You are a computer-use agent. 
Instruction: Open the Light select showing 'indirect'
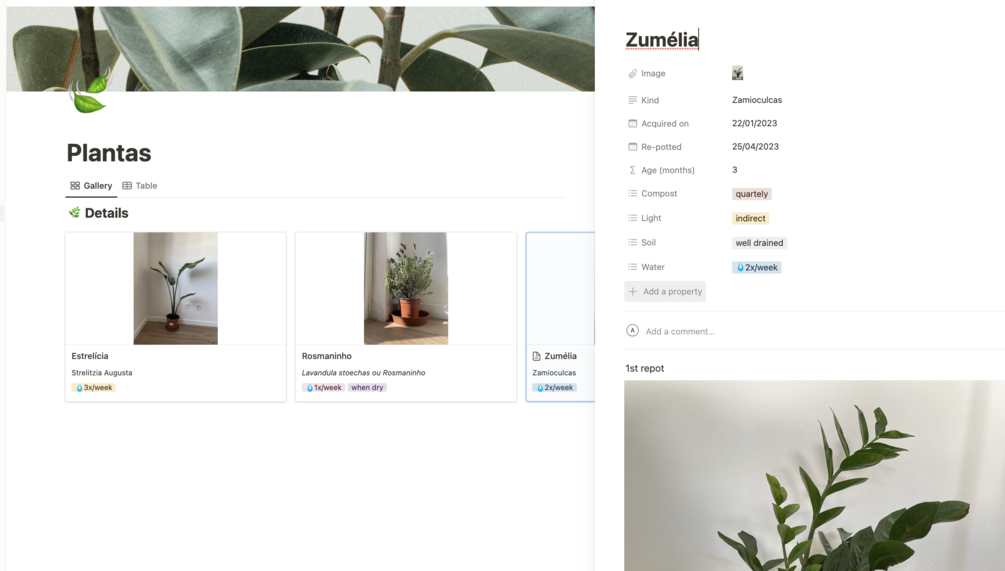(x=750, y=219)
